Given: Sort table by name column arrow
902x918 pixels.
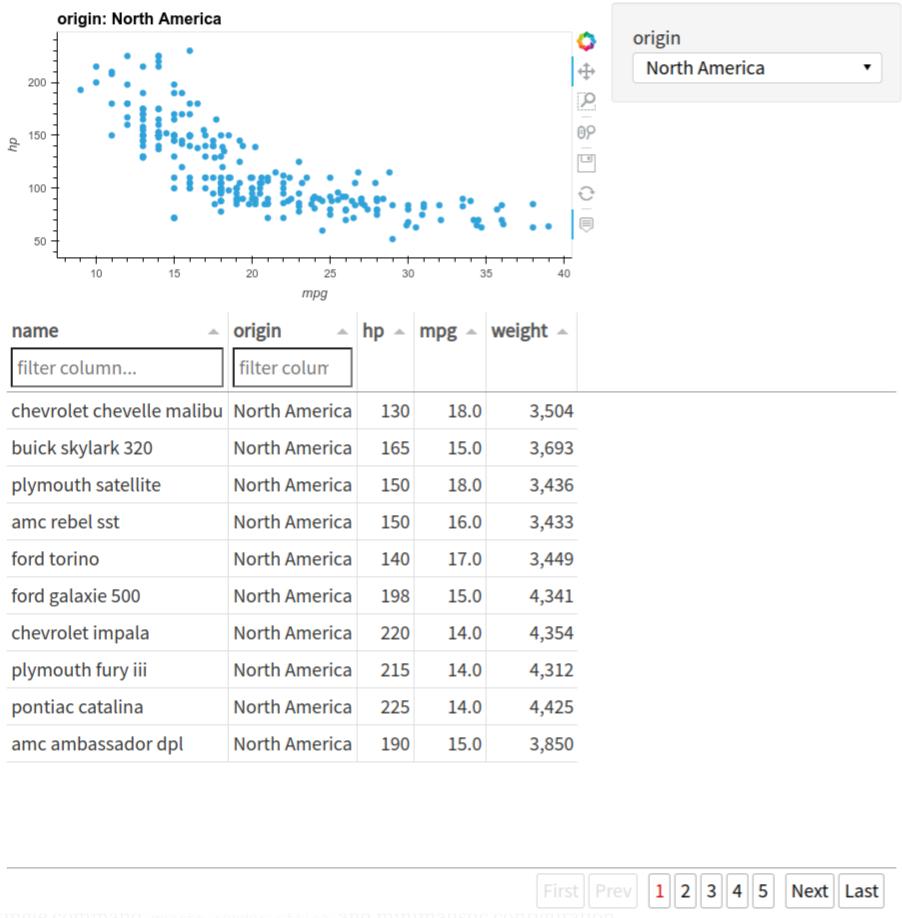Looking at the screenshot, I should pyautogui.click(x=214, y=332).
